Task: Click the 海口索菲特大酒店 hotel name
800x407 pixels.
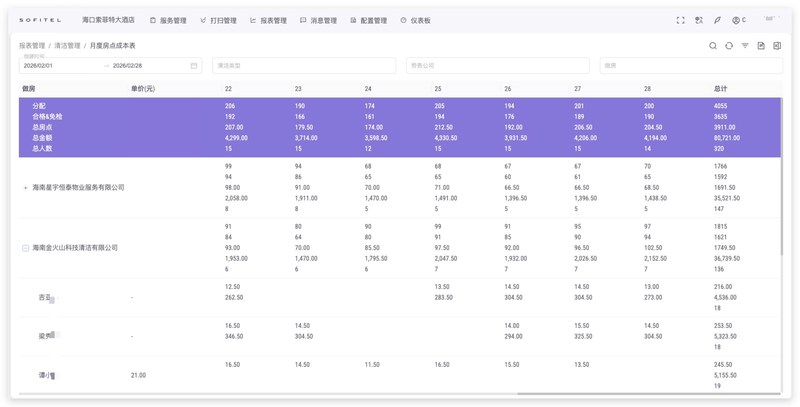Action: point(108,20)
